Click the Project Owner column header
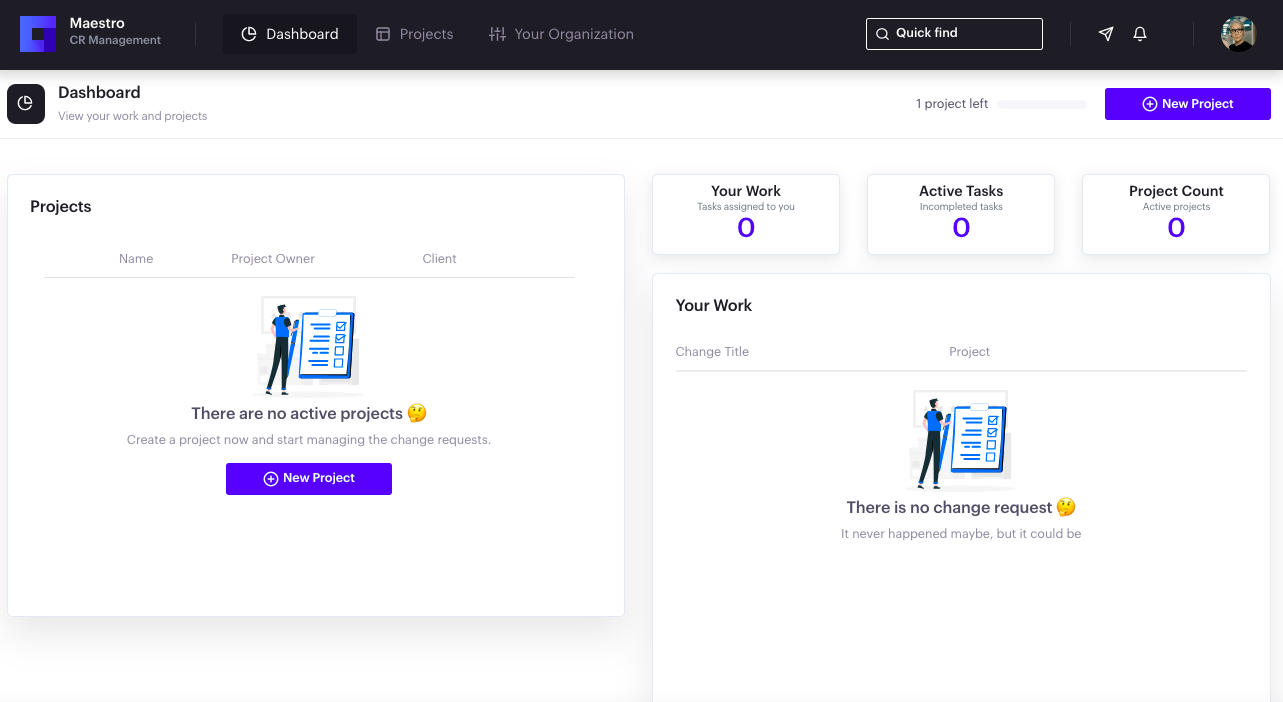1283x702 pixels. 272,258
